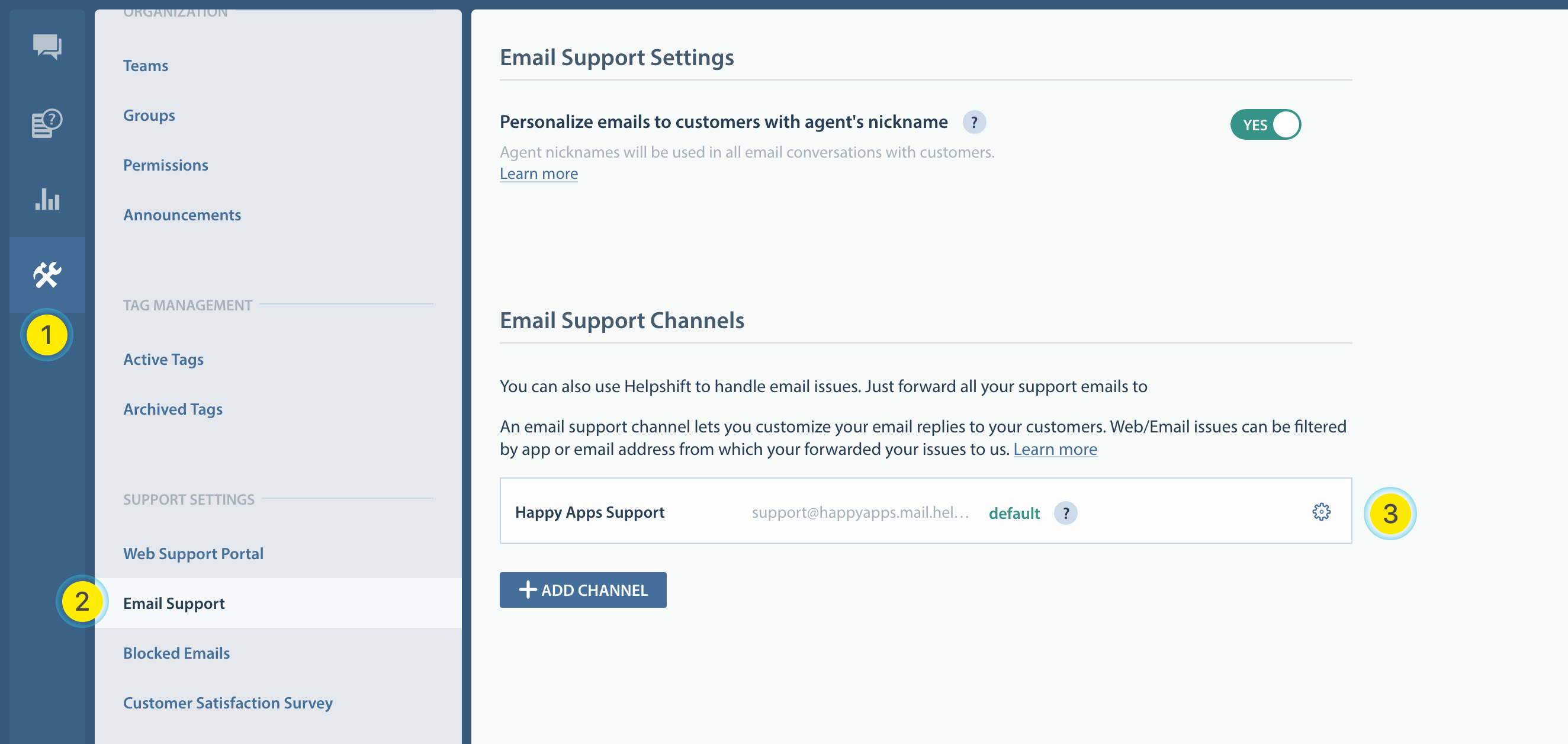
Task: Navigate to Permissions
Action: (166, 165)
